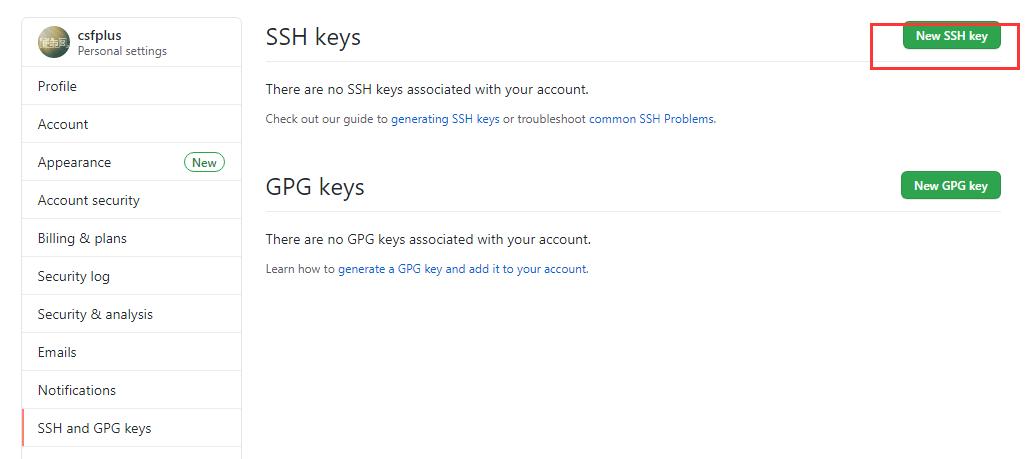This screenshot has height=459, width=1027.
Task: Open Billing & plans section
Action: [x=82, y=238]
